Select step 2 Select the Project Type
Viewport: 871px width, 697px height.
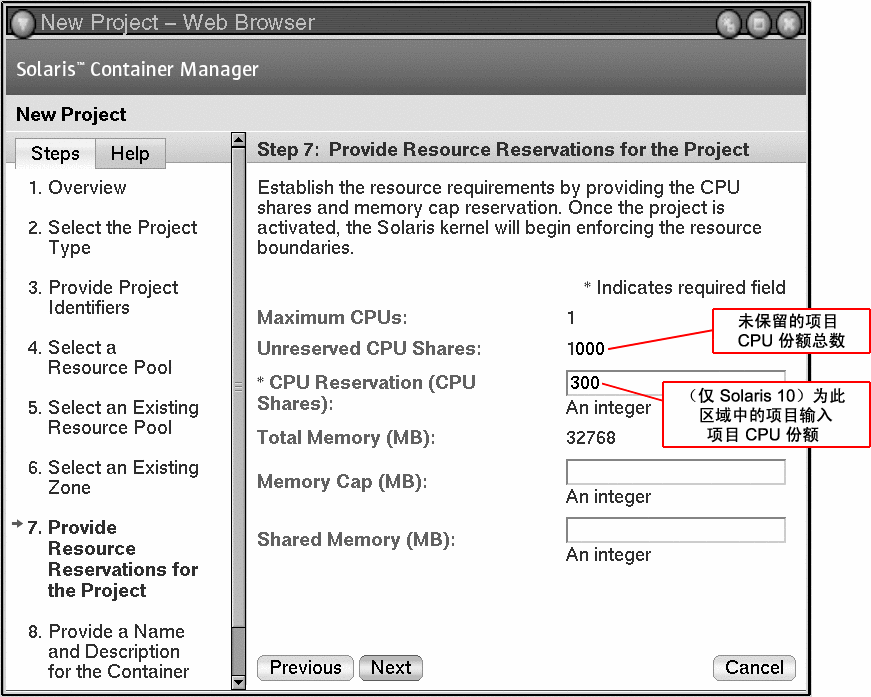[x=113, y=238]
